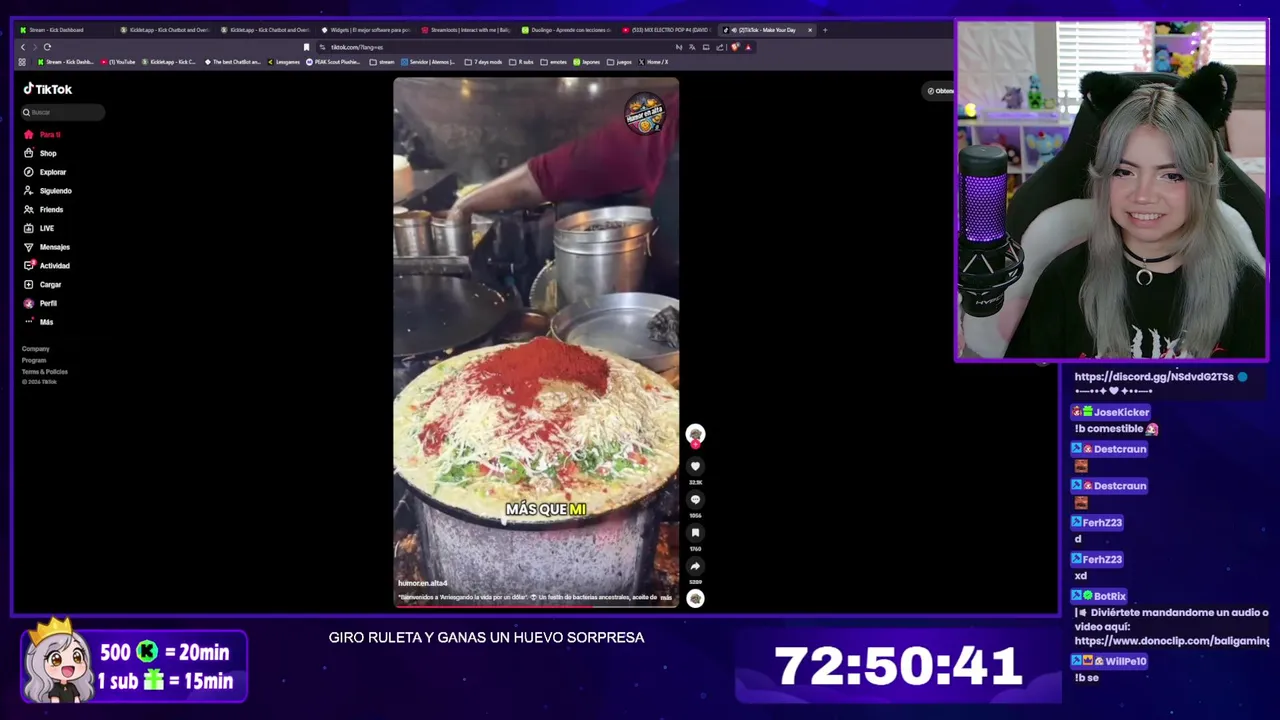Switch to Stream - Kick Dashboard tab
1280x720 pixels.
pyautogui.click(x=62, y=30)
